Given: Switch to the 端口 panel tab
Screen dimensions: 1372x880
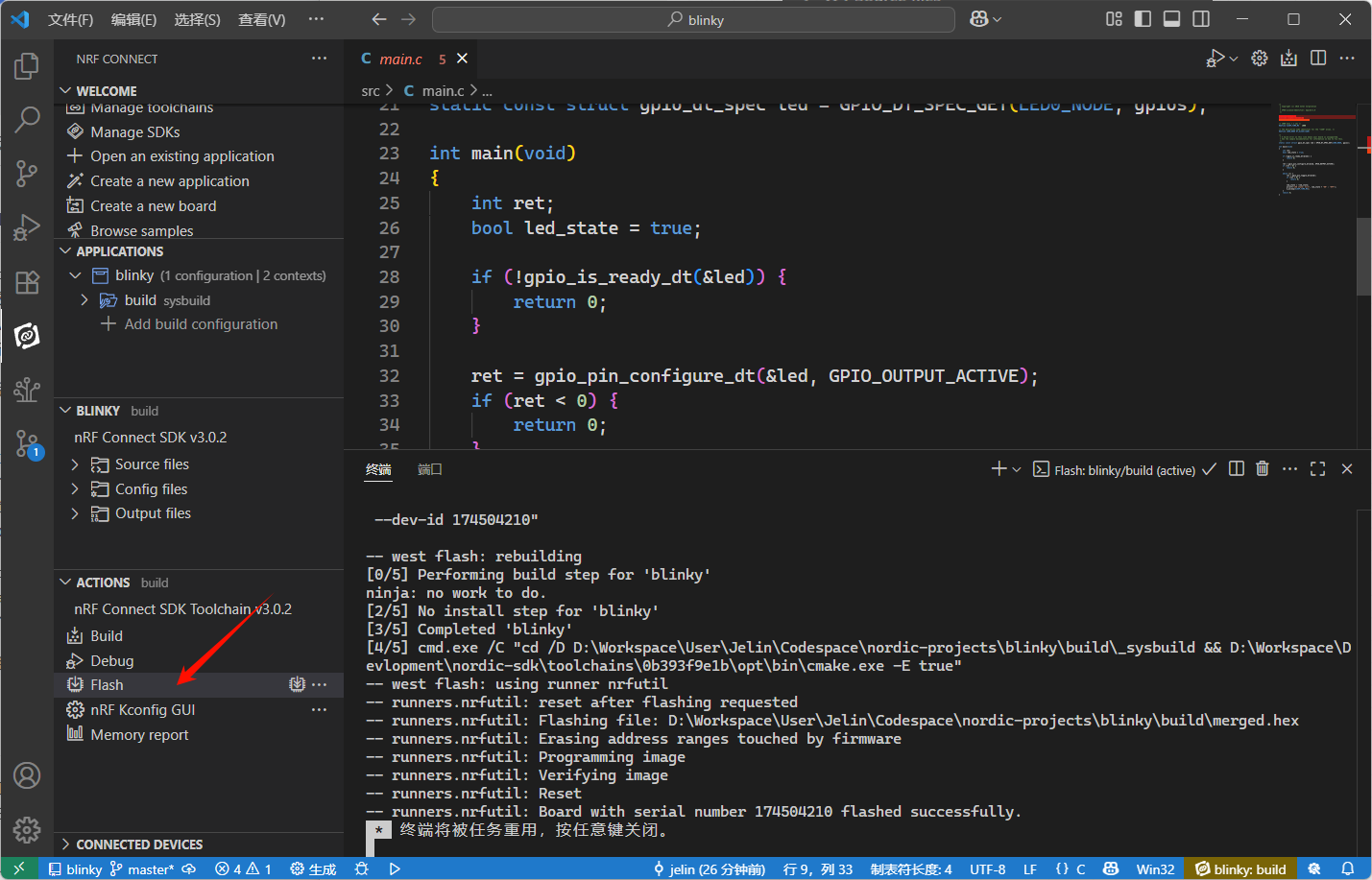Looking at the screenshot, I should coord(429,469).
